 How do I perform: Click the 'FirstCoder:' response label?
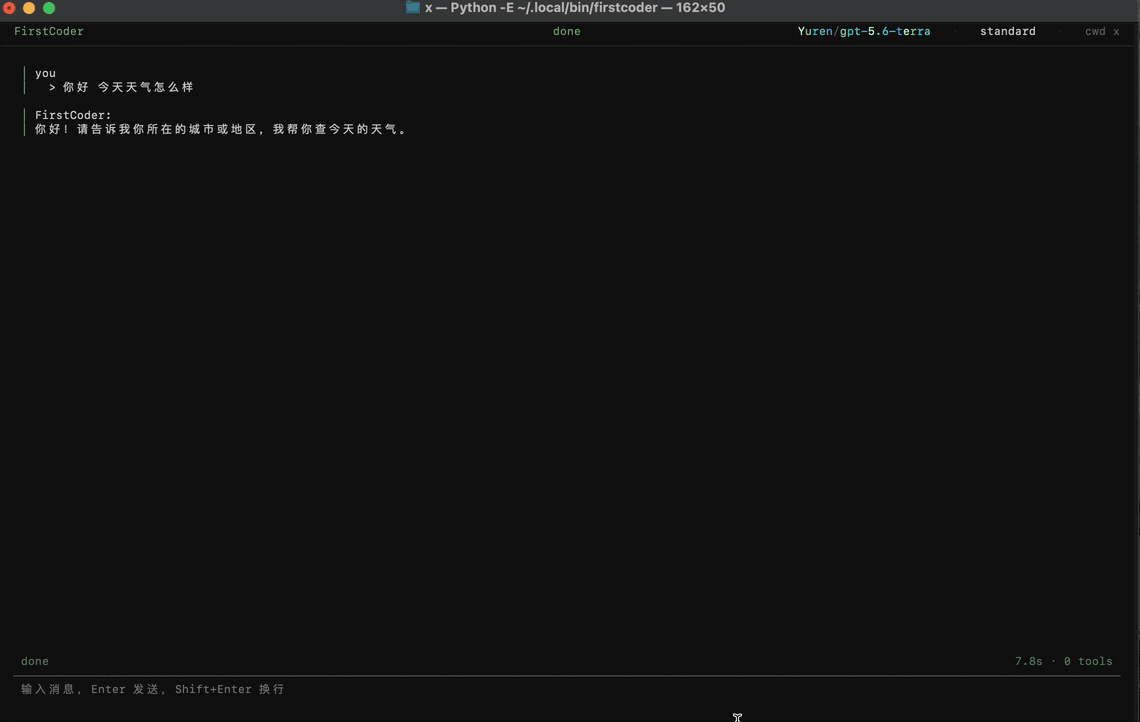(73, 115)
